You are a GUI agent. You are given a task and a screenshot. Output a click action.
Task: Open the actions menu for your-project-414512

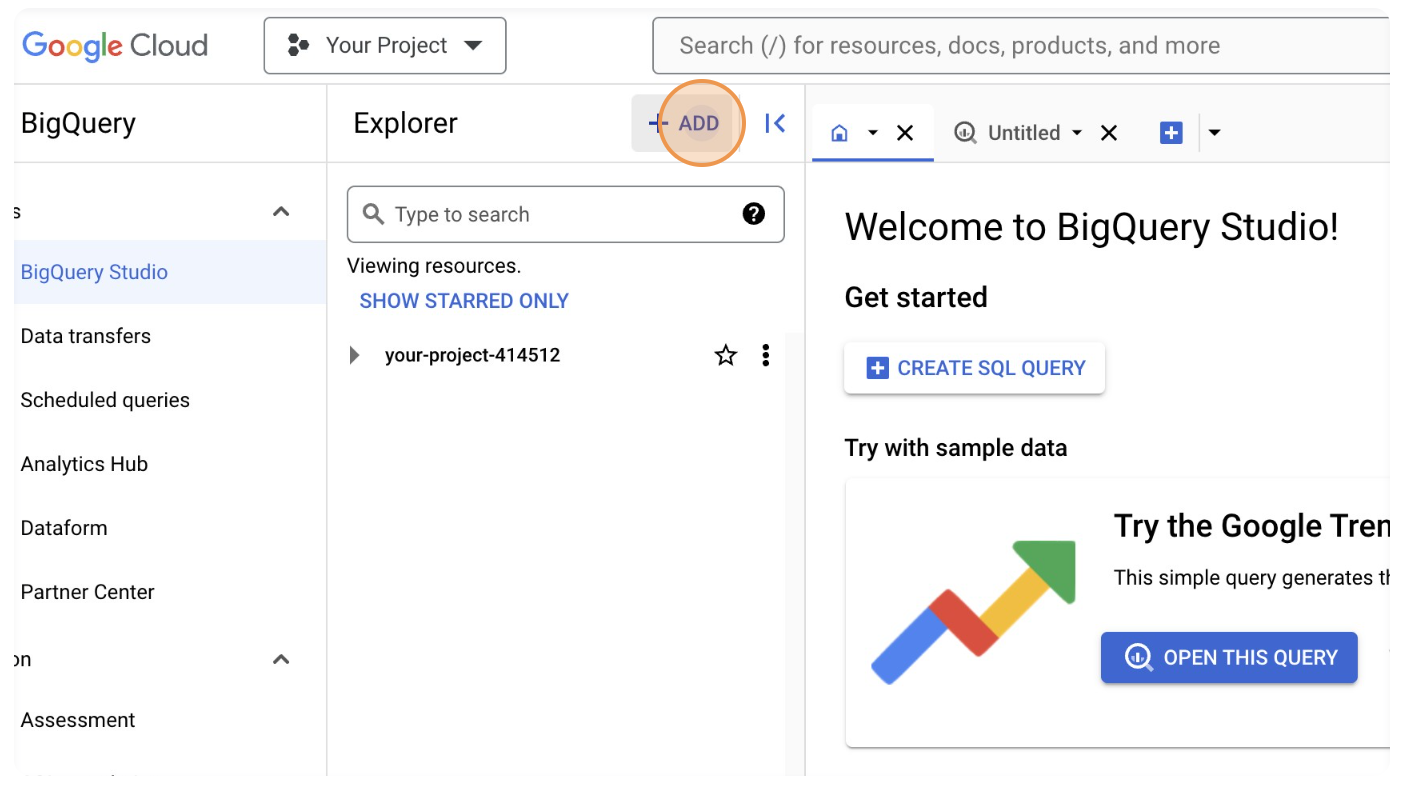(766, 355)
